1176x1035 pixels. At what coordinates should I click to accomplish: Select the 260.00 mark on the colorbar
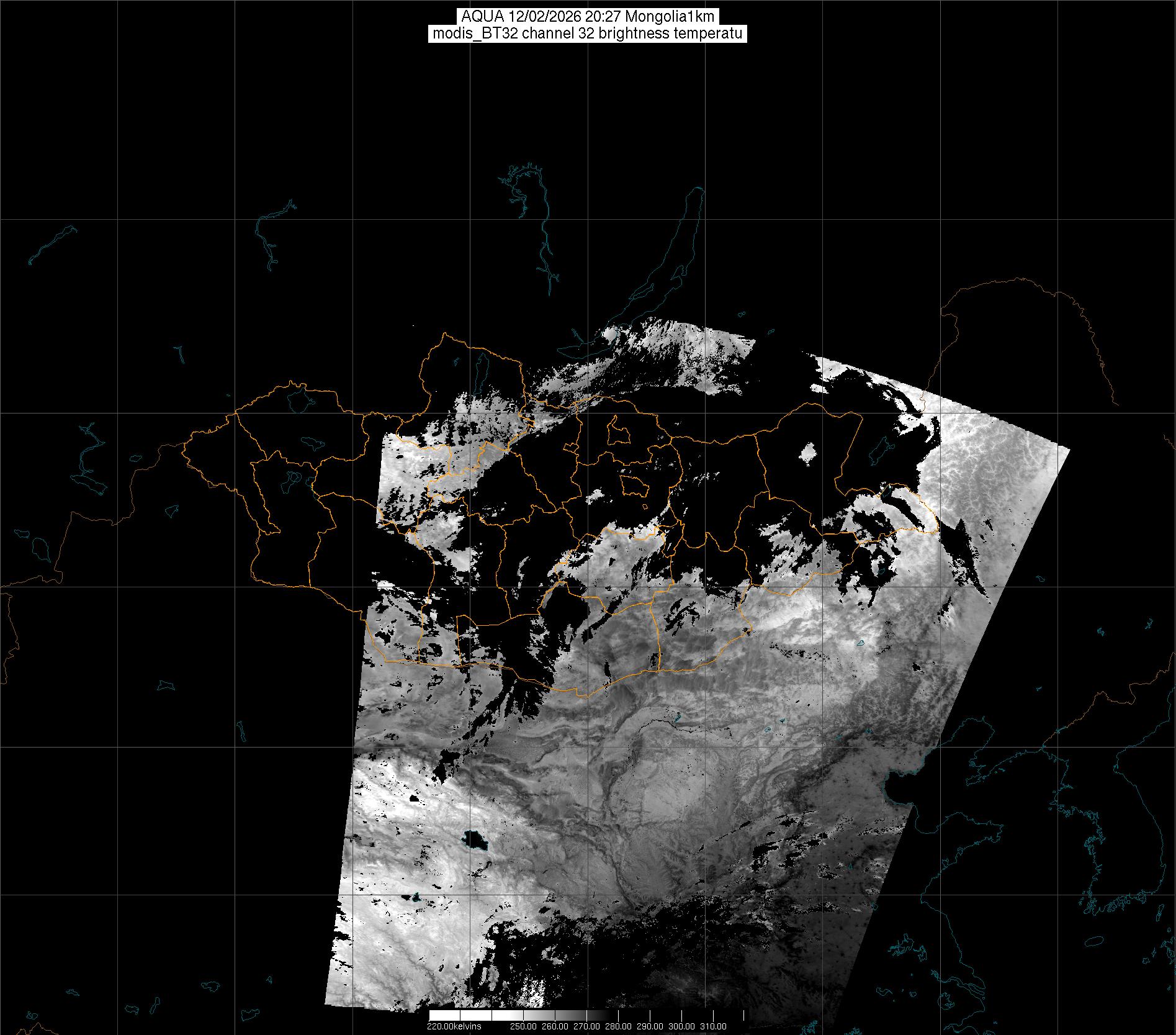point(555,1026)
